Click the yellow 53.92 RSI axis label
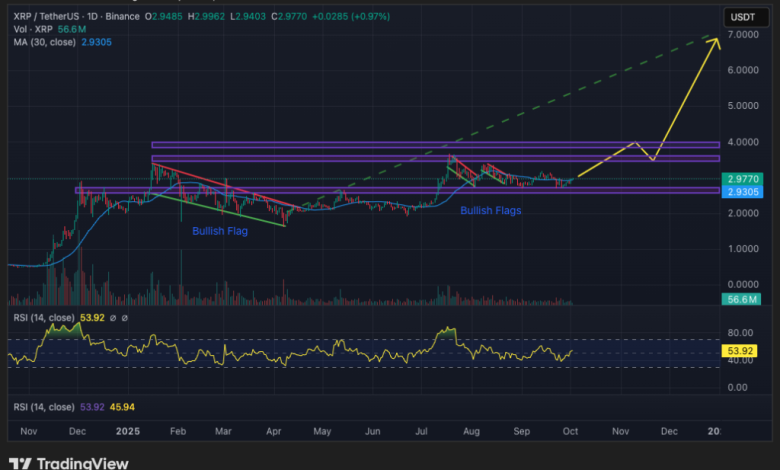The height and width of the screenshot is (470, 780). [x=741, y=351]
